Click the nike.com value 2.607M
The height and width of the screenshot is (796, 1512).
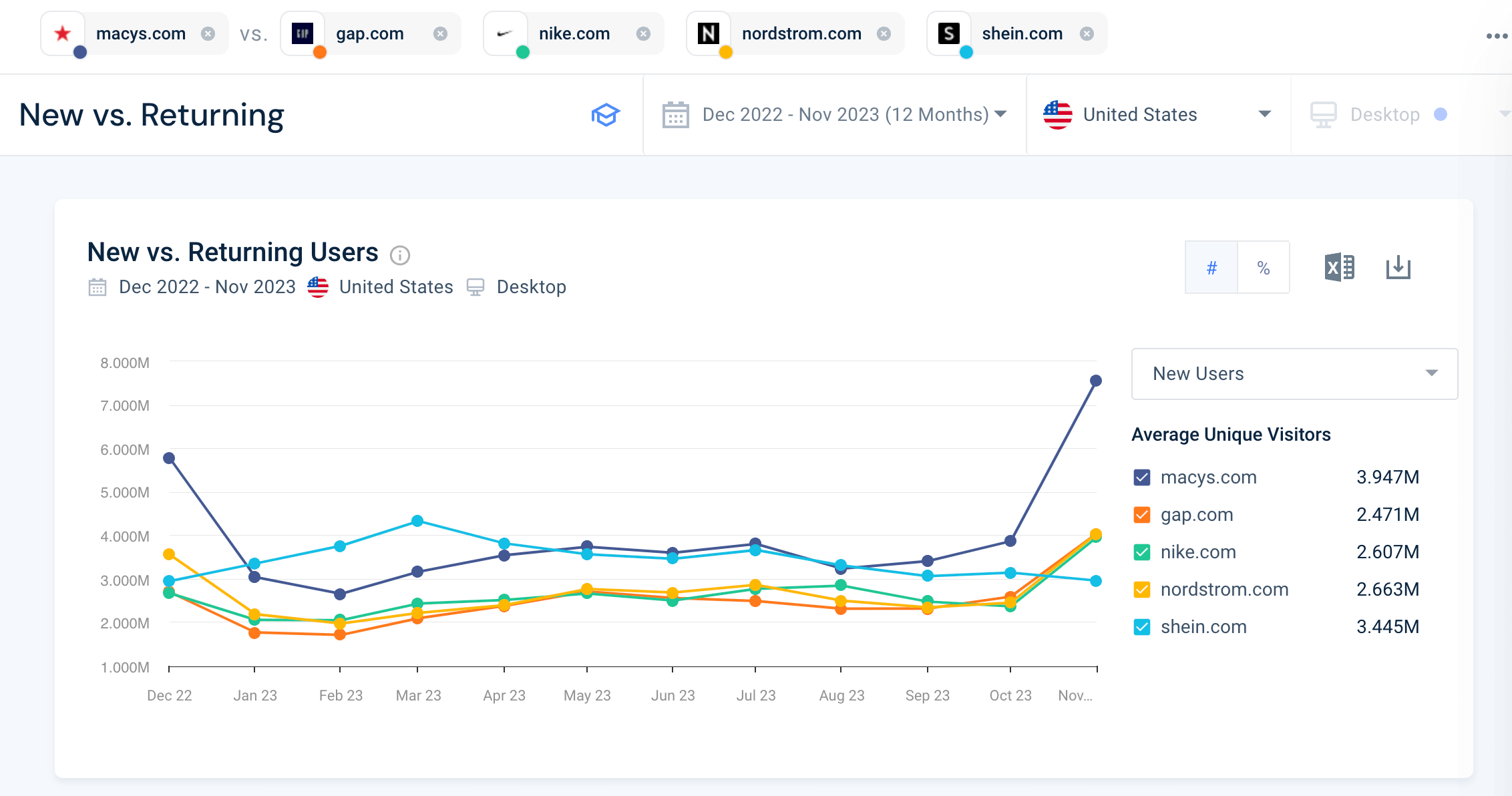coord(1388,552)
